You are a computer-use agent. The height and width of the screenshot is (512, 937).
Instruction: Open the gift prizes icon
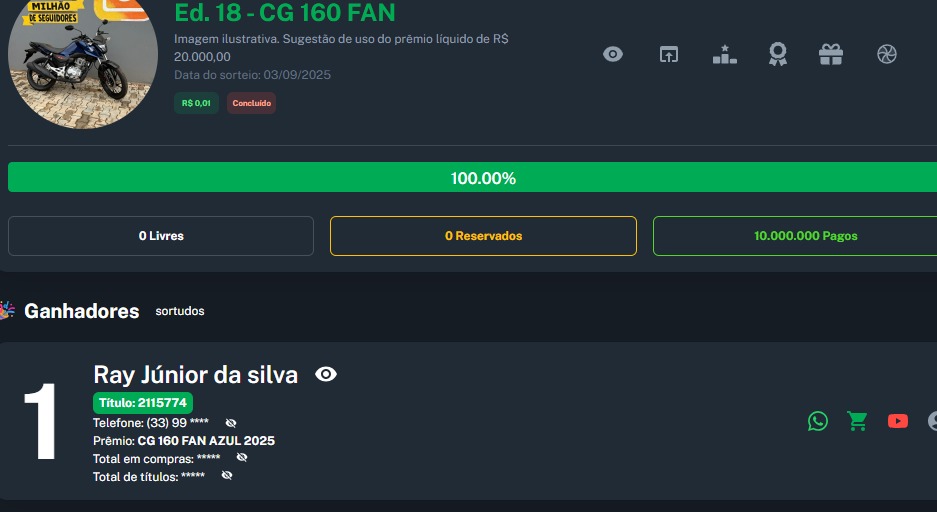[x=831, y=54]
